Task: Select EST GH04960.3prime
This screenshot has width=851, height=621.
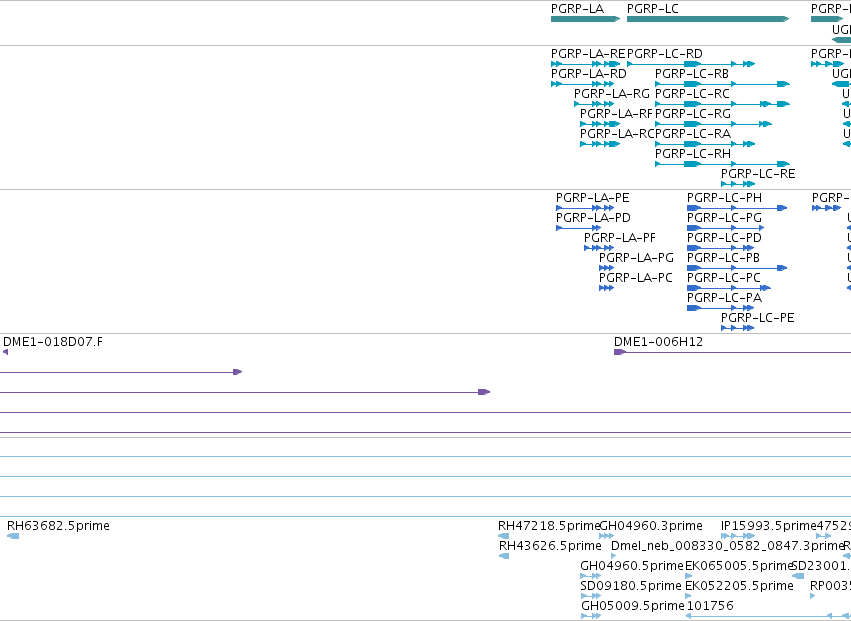Action: (606, 536)
